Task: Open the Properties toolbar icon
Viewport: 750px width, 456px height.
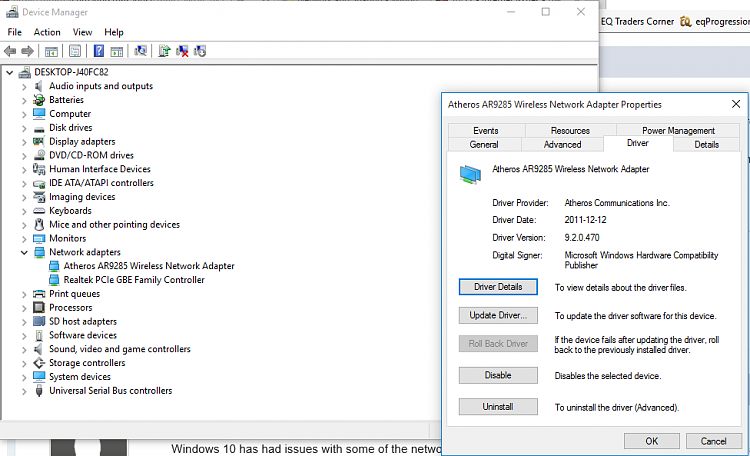Action: click(75, 51)
